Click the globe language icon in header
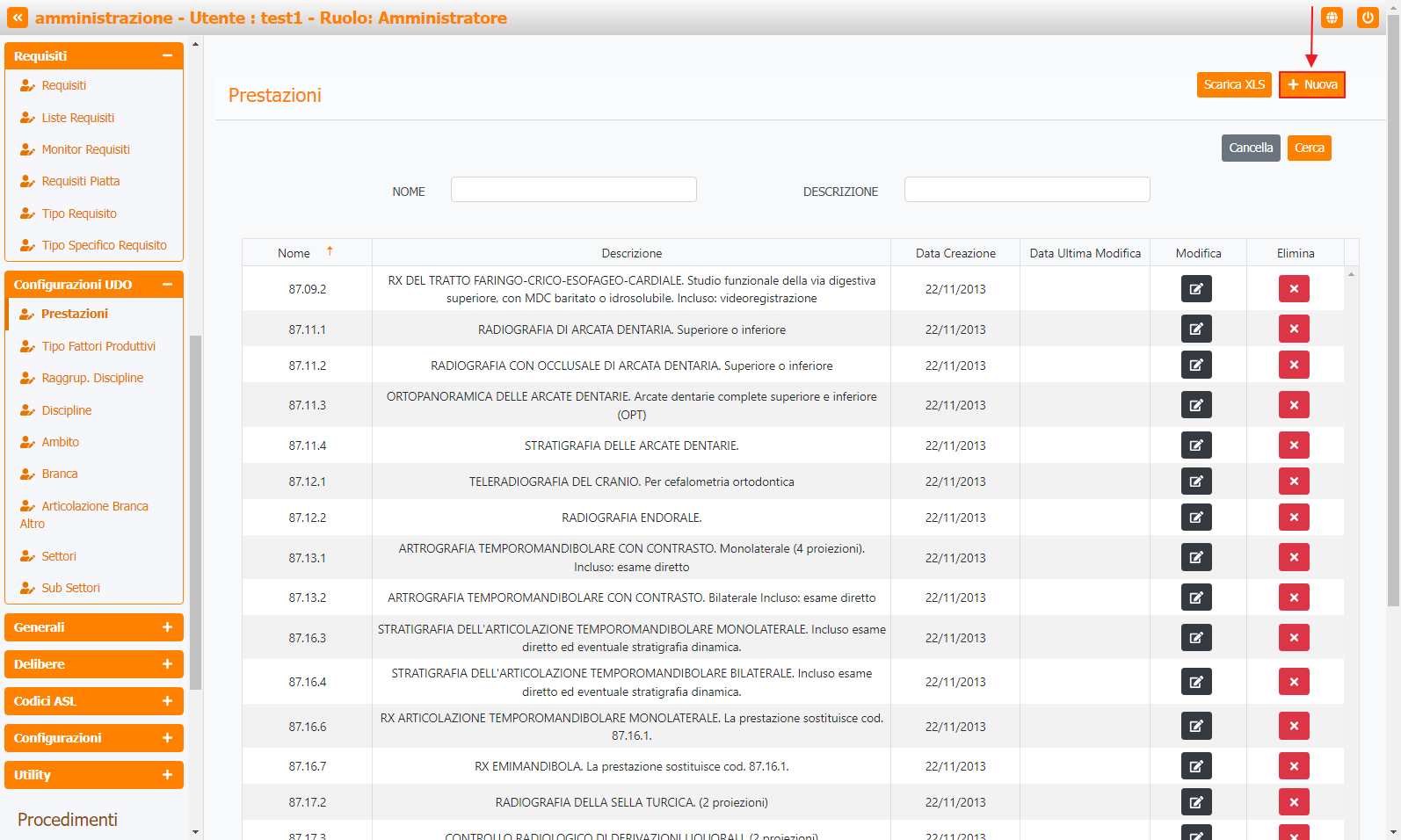Screen dimensions: 1401x840 [x=1332, y=18]
